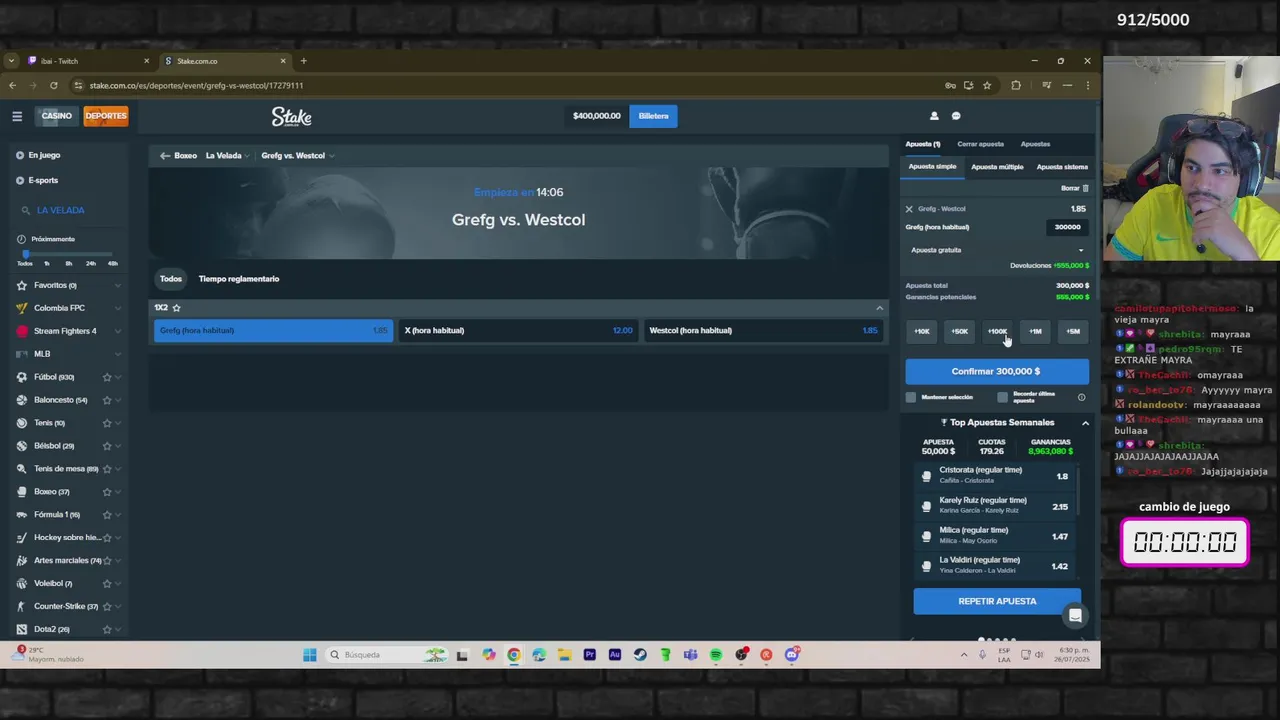The width and height of the screenshot is (1280, 720).
Task: Open Premiere Pro from the taskbar
Action: click(589, 655)
